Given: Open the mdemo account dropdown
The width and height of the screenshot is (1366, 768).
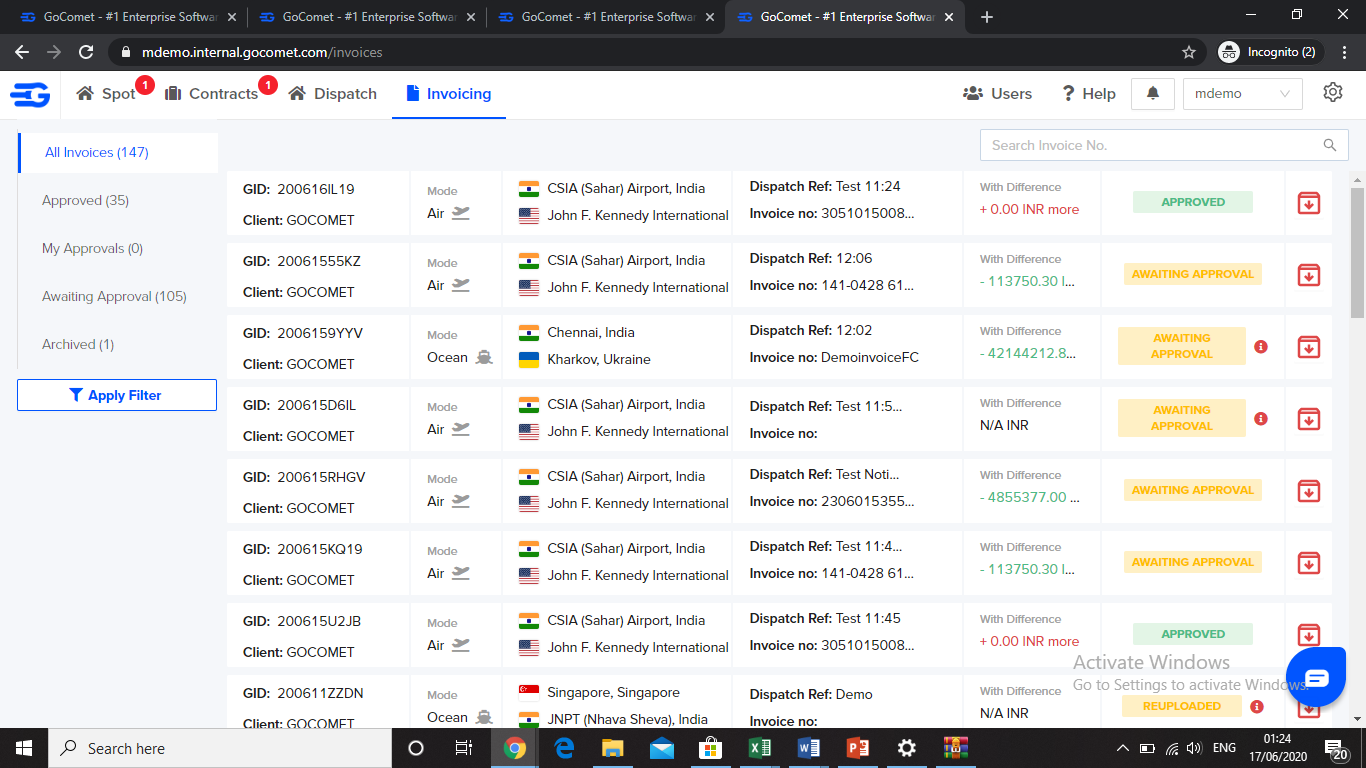Looking at the screenshot, I should click(x=1243, y=94).
